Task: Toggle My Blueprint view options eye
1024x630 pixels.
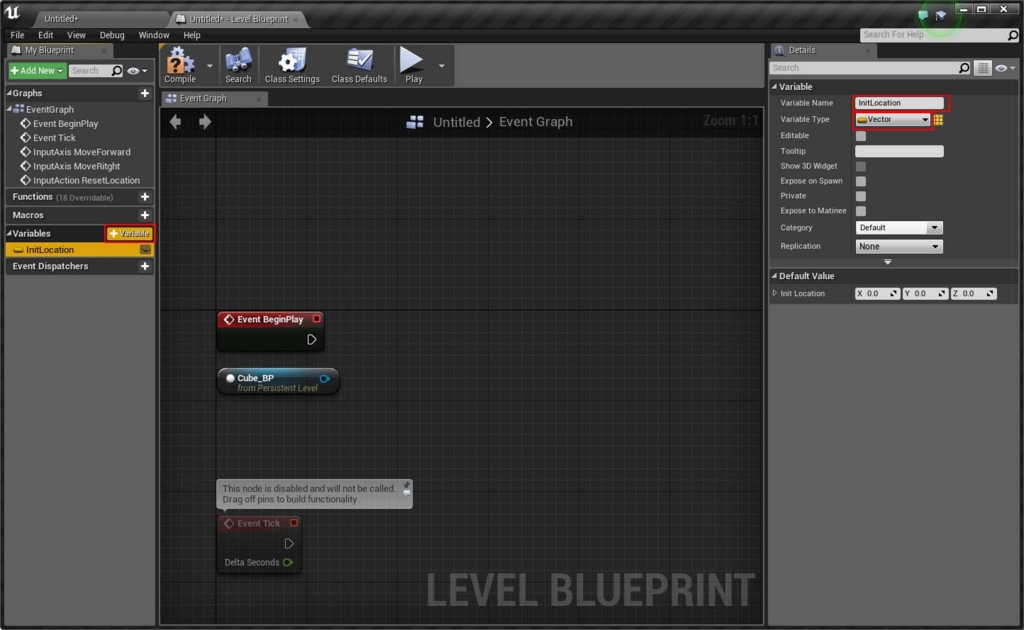Action: click(x=136, y=71)
